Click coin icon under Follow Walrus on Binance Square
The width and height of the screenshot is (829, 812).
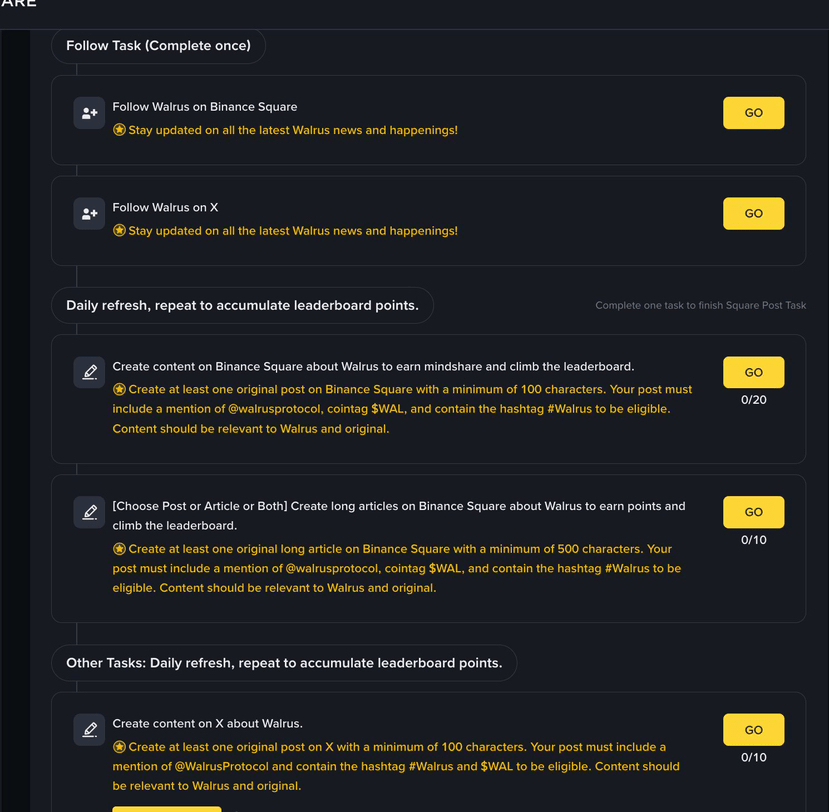coord(119,130)
